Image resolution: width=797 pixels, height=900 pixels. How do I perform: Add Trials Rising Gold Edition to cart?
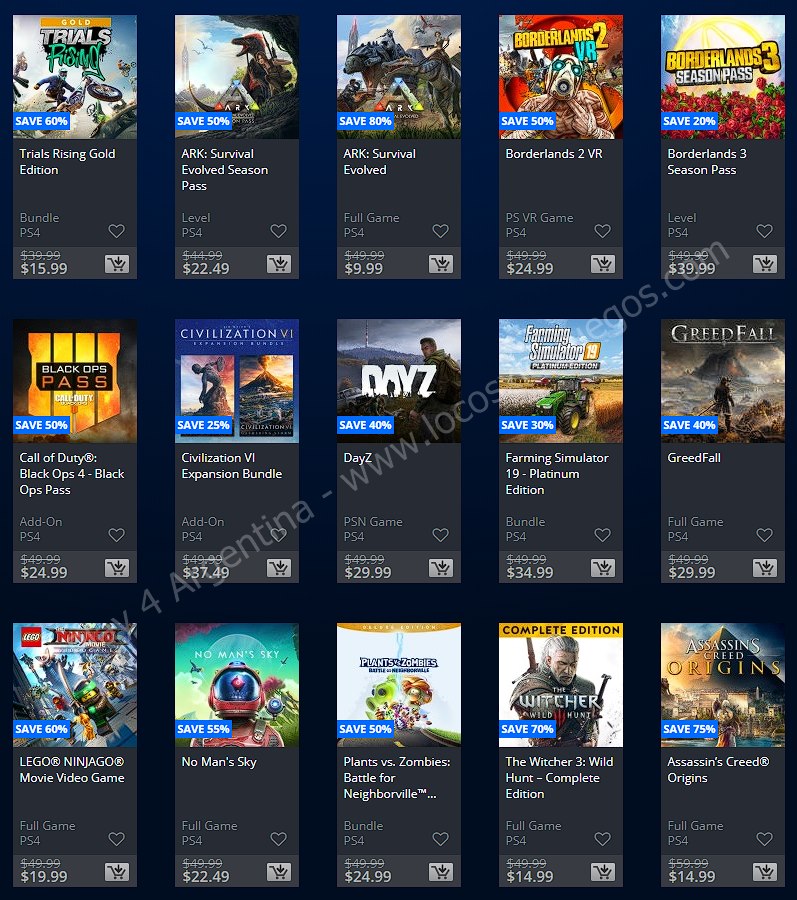click(x=116, y=264)
